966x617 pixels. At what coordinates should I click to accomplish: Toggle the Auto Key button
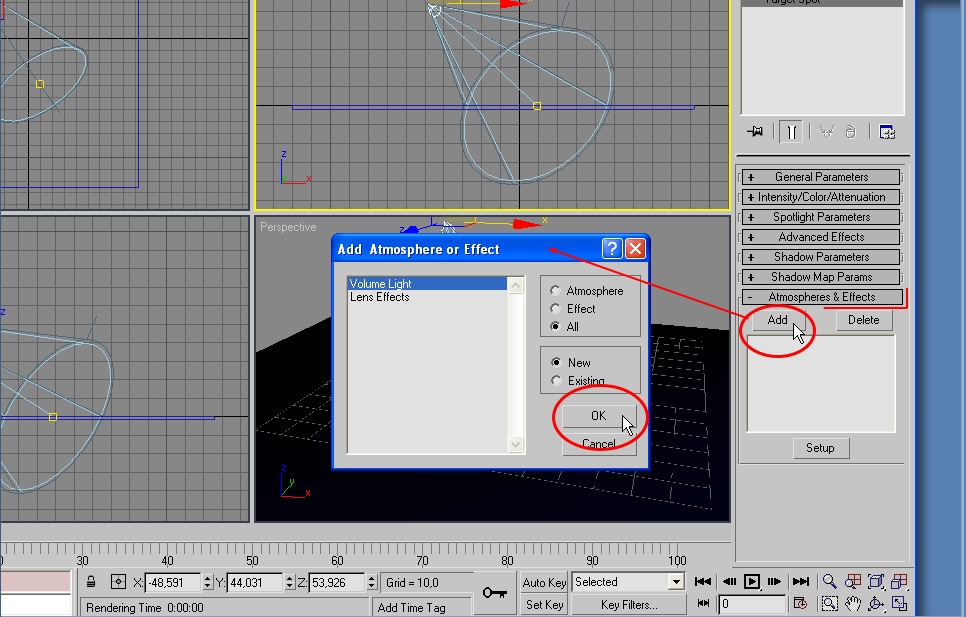pyautogui.click(x=544, y=582)
